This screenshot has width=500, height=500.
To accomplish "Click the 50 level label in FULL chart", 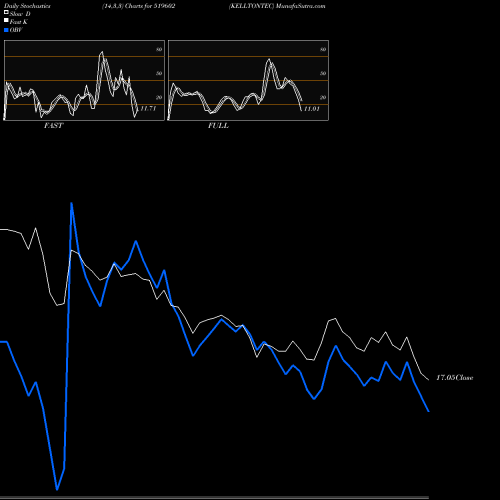I will coord(323,73).
